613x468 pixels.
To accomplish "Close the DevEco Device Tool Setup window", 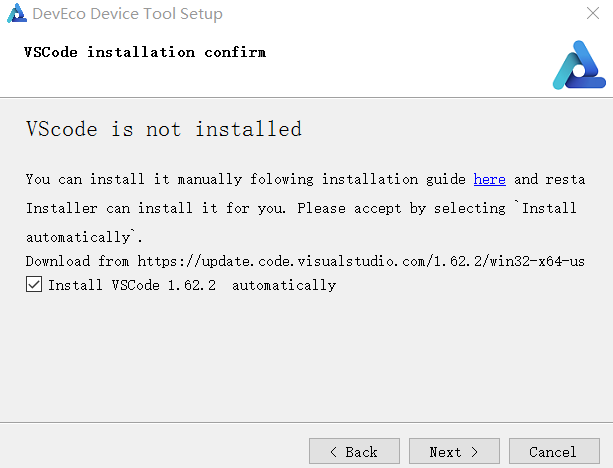I will point(592,15).
